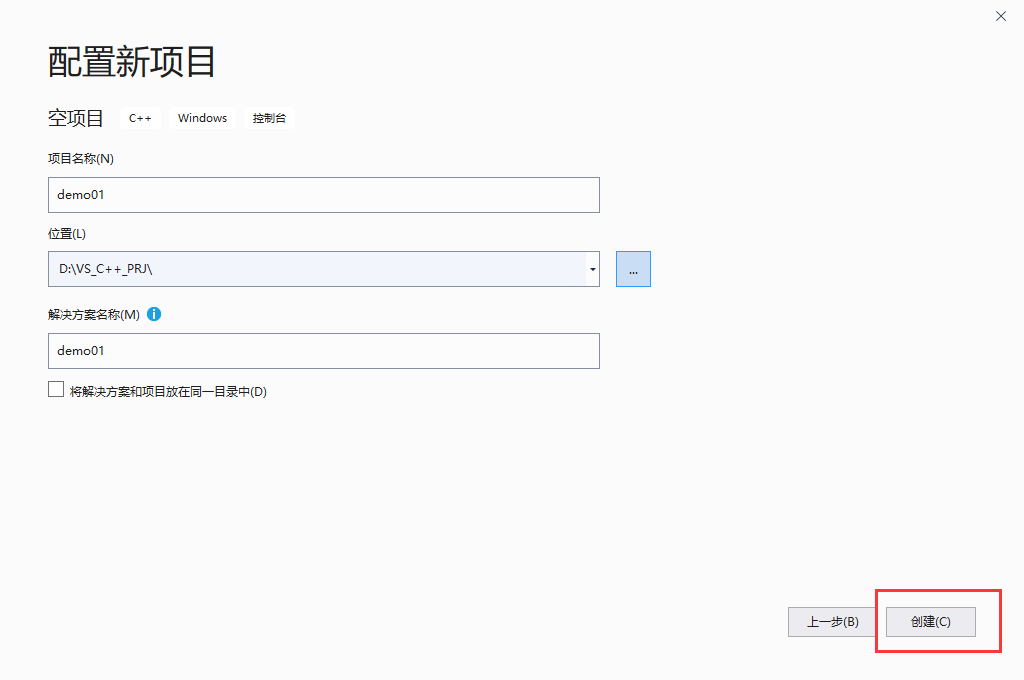Click the 解决方案名称(M) label
This screenshot has width=1024, height=680.
(x=94, y=315)
